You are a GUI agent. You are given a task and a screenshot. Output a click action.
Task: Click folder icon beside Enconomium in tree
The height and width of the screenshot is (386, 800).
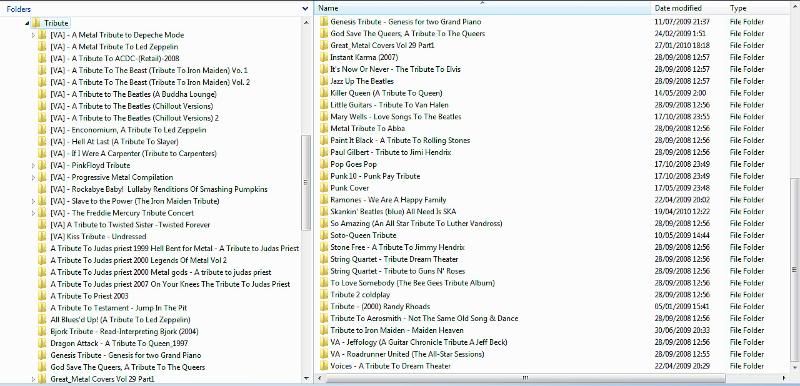42,130
